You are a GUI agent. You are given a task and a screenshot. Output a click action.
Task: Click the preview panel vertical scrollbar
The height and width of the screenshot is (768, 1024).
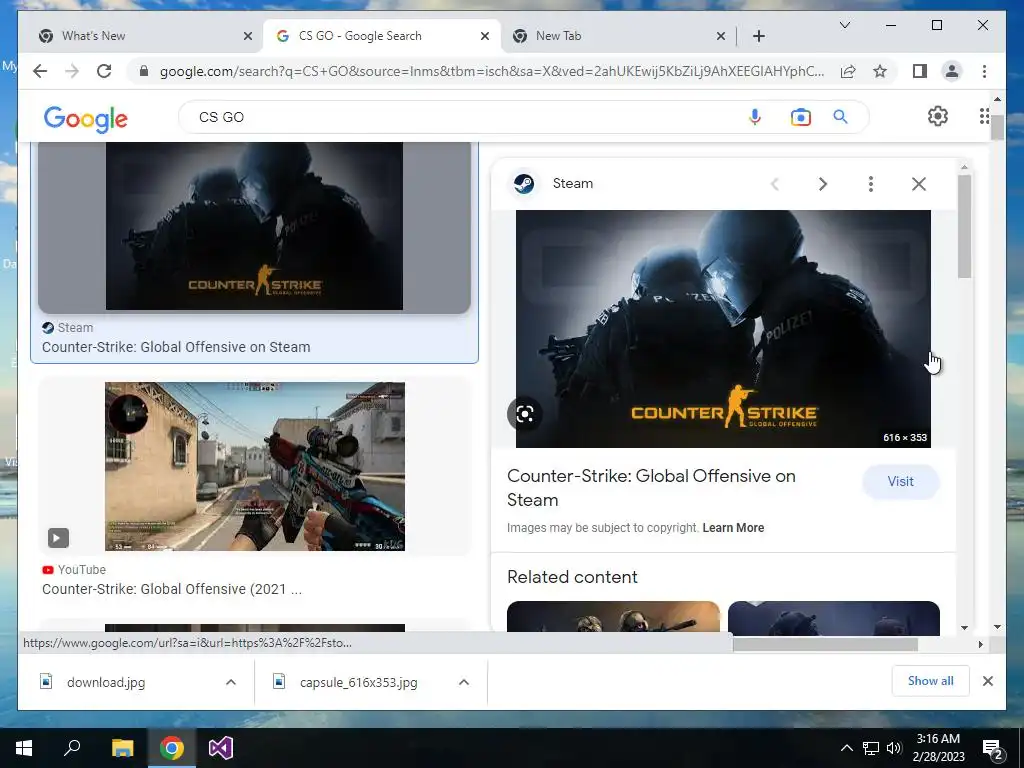coord(965,225)
